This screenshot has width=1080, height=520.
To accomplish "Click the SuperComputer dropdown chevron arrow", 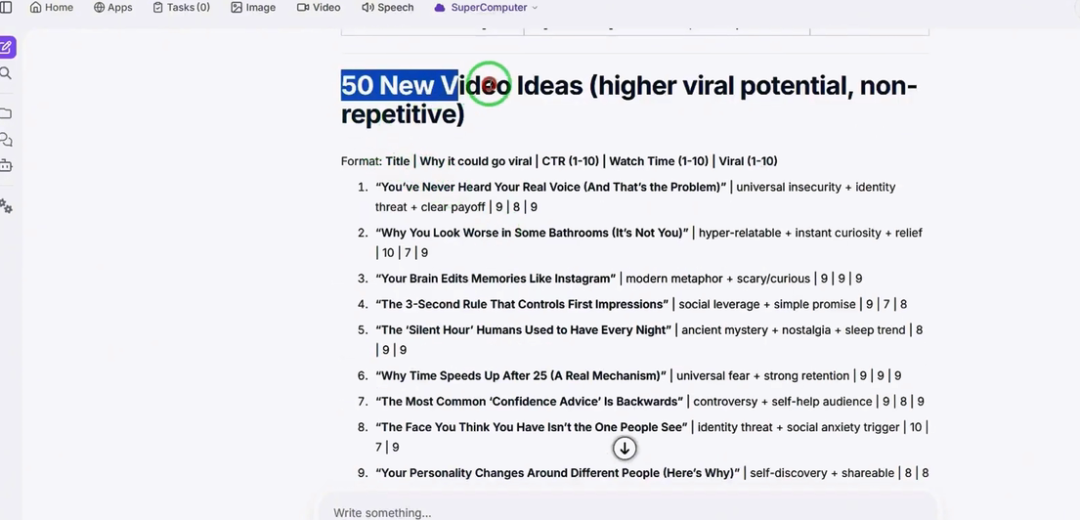I will coord(535,8).
